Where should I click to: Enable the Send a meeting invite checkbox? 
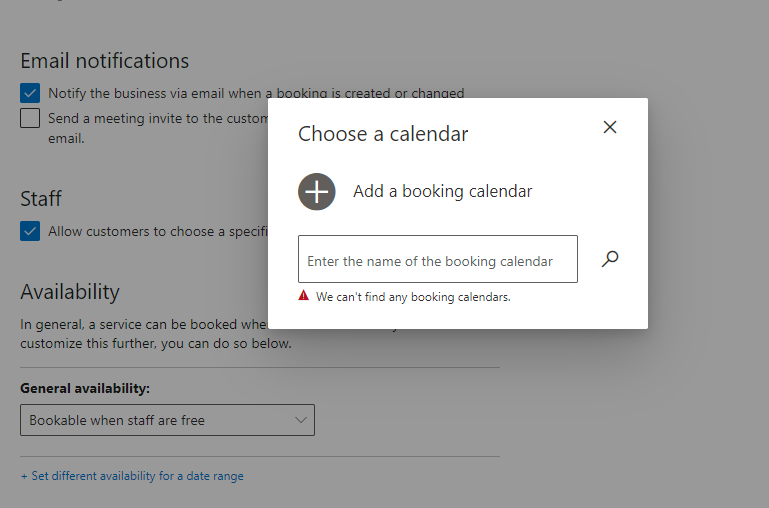coord(30,119)
